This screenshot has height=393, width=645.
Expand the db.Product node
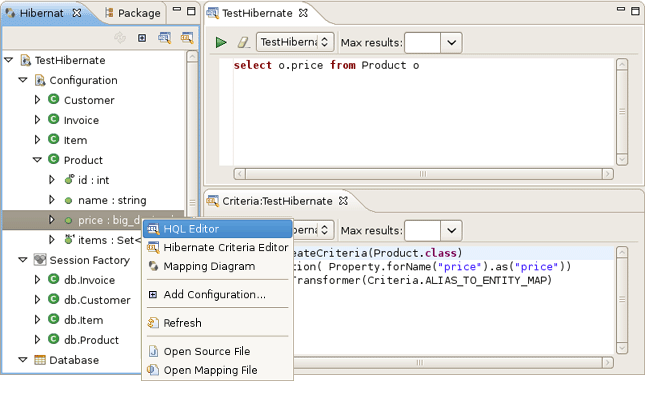pyautogui.click(x=37, y=340)
